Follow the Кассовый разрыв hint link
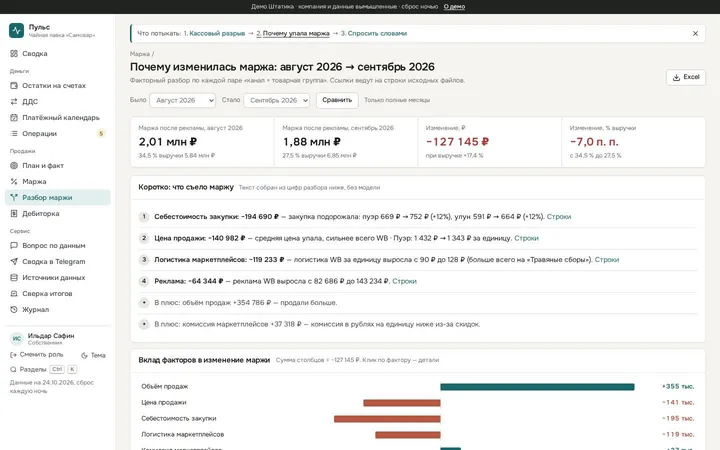The width and height of the screenshot is (720, 450). pos(217,34)
